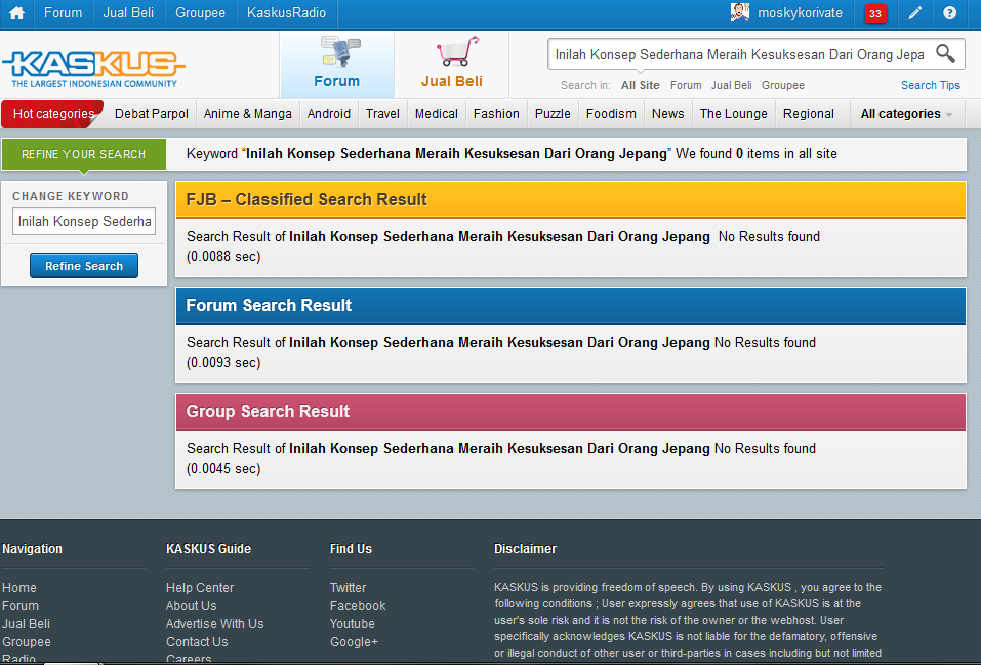The height and width of the screenshot is (665, 981).
Task: Open the Travel category
Action: [x=382, y=114]
